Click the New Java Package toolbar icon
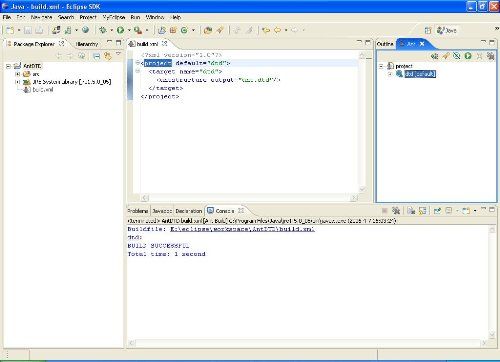The height and width of the screenshot is (362, 500). tap(173, 30)
